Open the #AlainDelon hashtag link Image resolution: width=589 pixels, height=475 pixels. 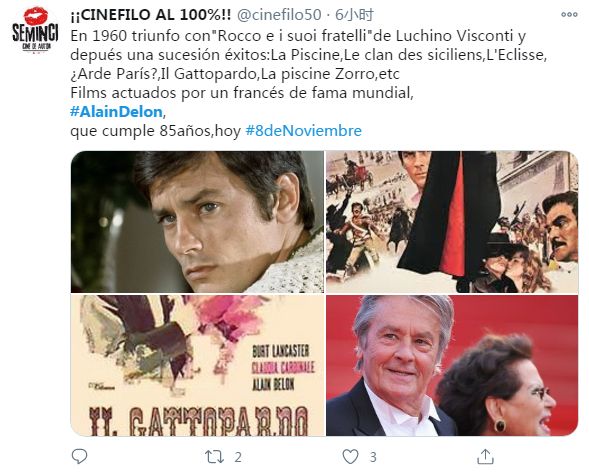[116, 112]
